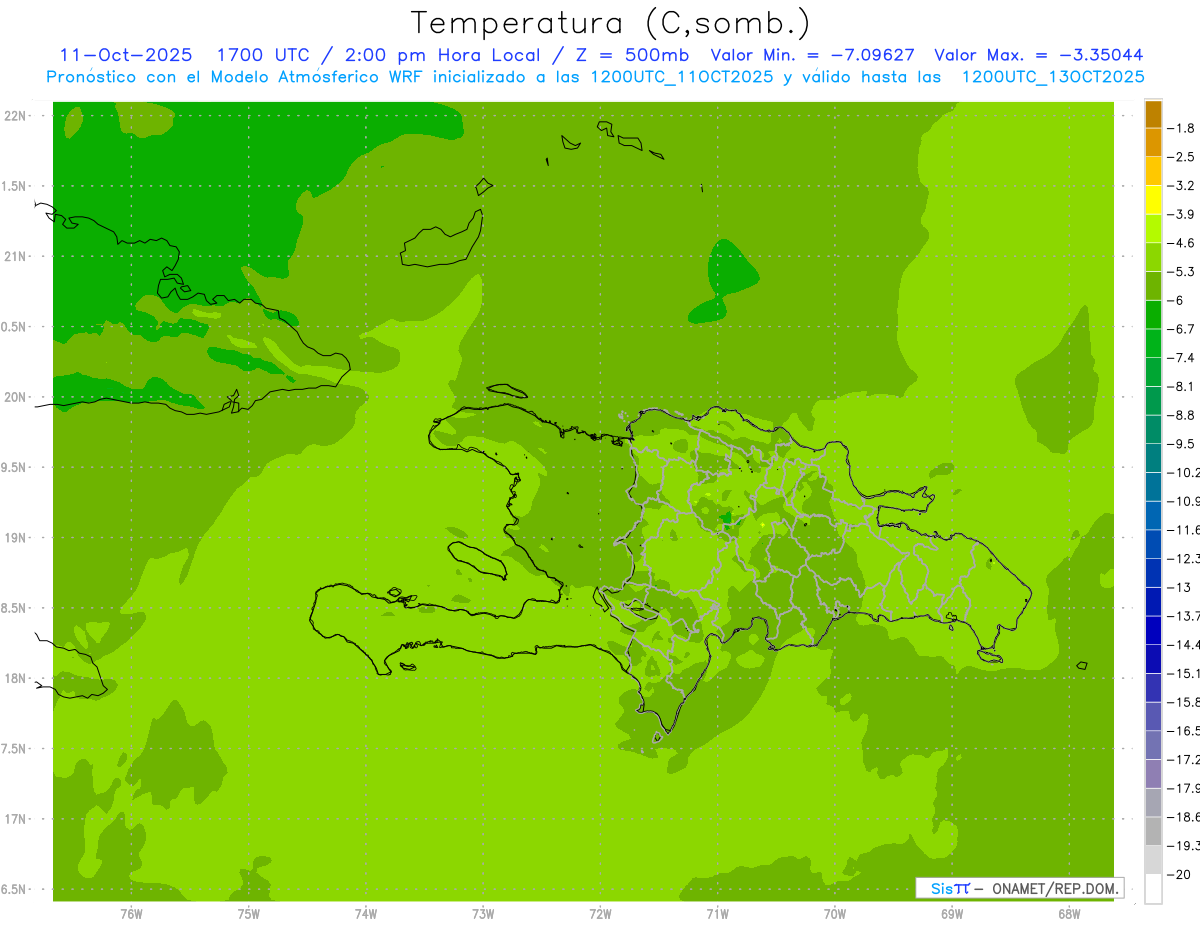Viewport: 1200px width, 927px height.
Task: Click the 72W longitude axis label
Action: pyautogui.click(x=600, y=913)
